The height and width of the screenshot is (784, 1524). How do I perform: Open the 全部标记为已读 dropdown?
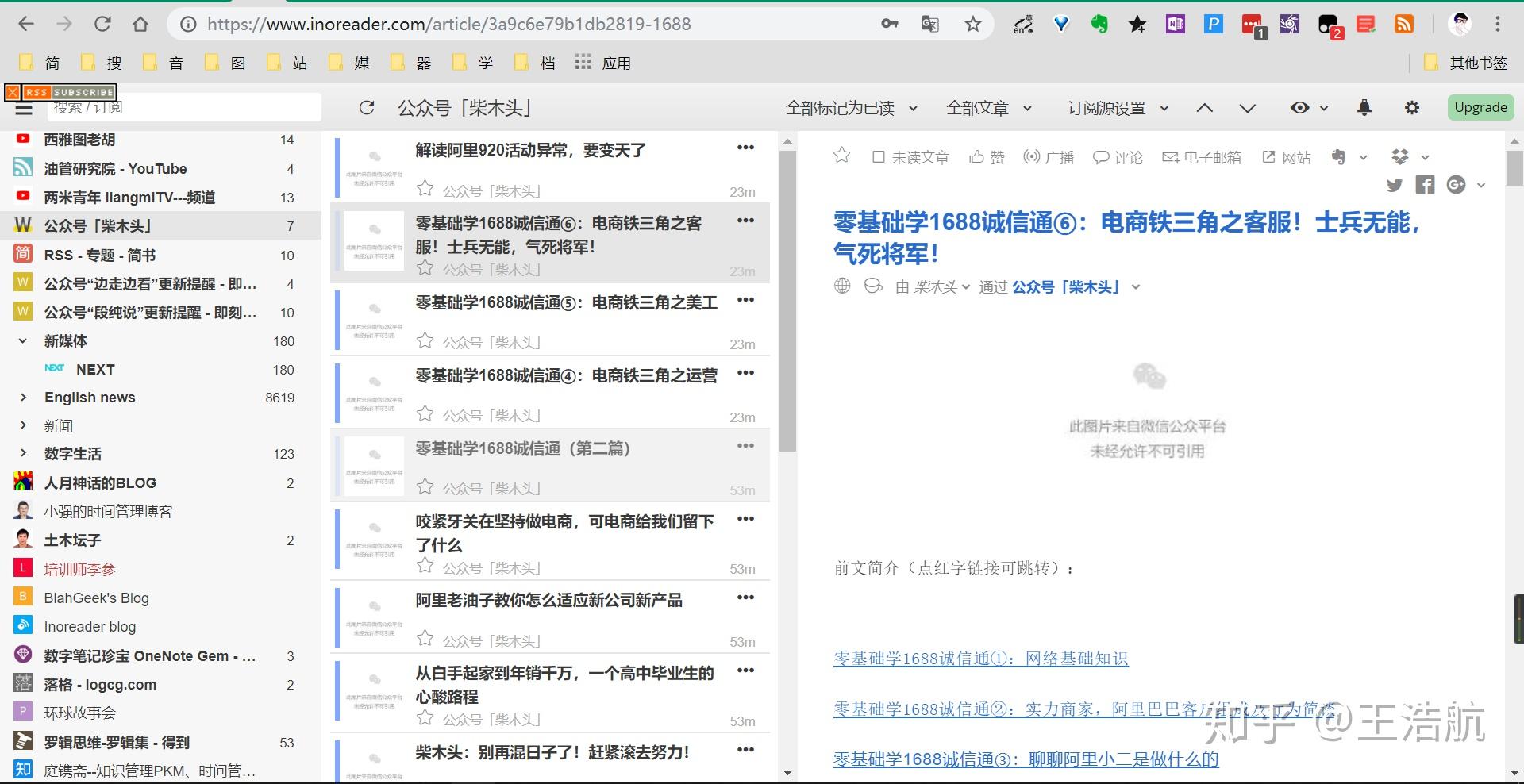point(852,108)
